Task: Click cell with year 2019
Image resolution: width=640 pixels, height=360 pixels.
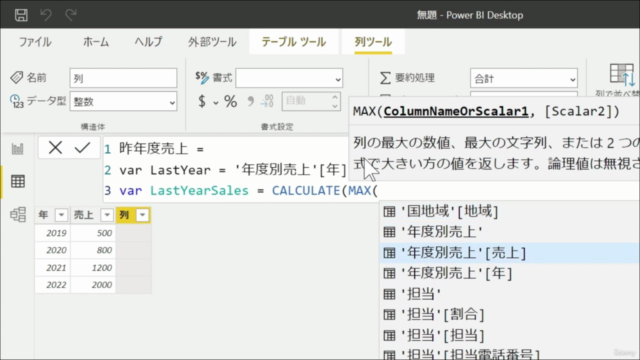Action: pos(53,233)
